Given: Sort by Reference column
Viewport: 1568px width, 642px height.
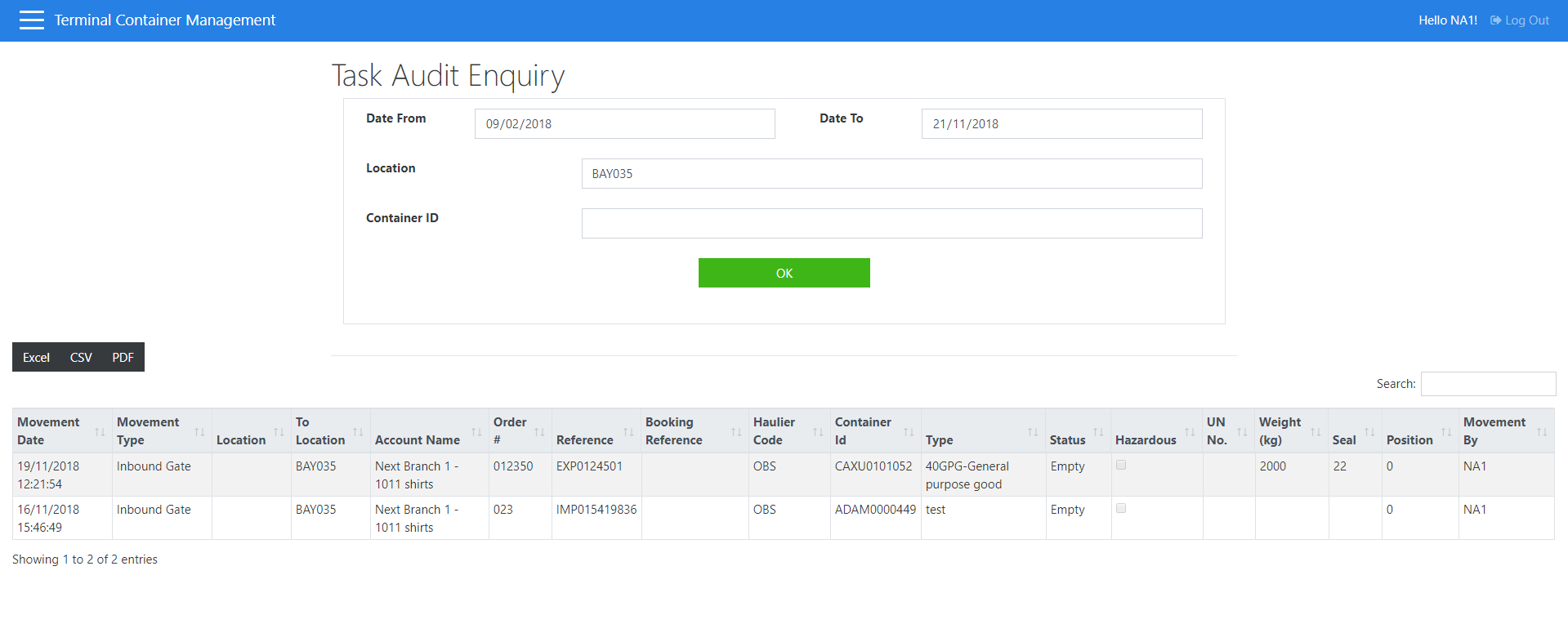Looking at the screenshot, I should point(596,430).
